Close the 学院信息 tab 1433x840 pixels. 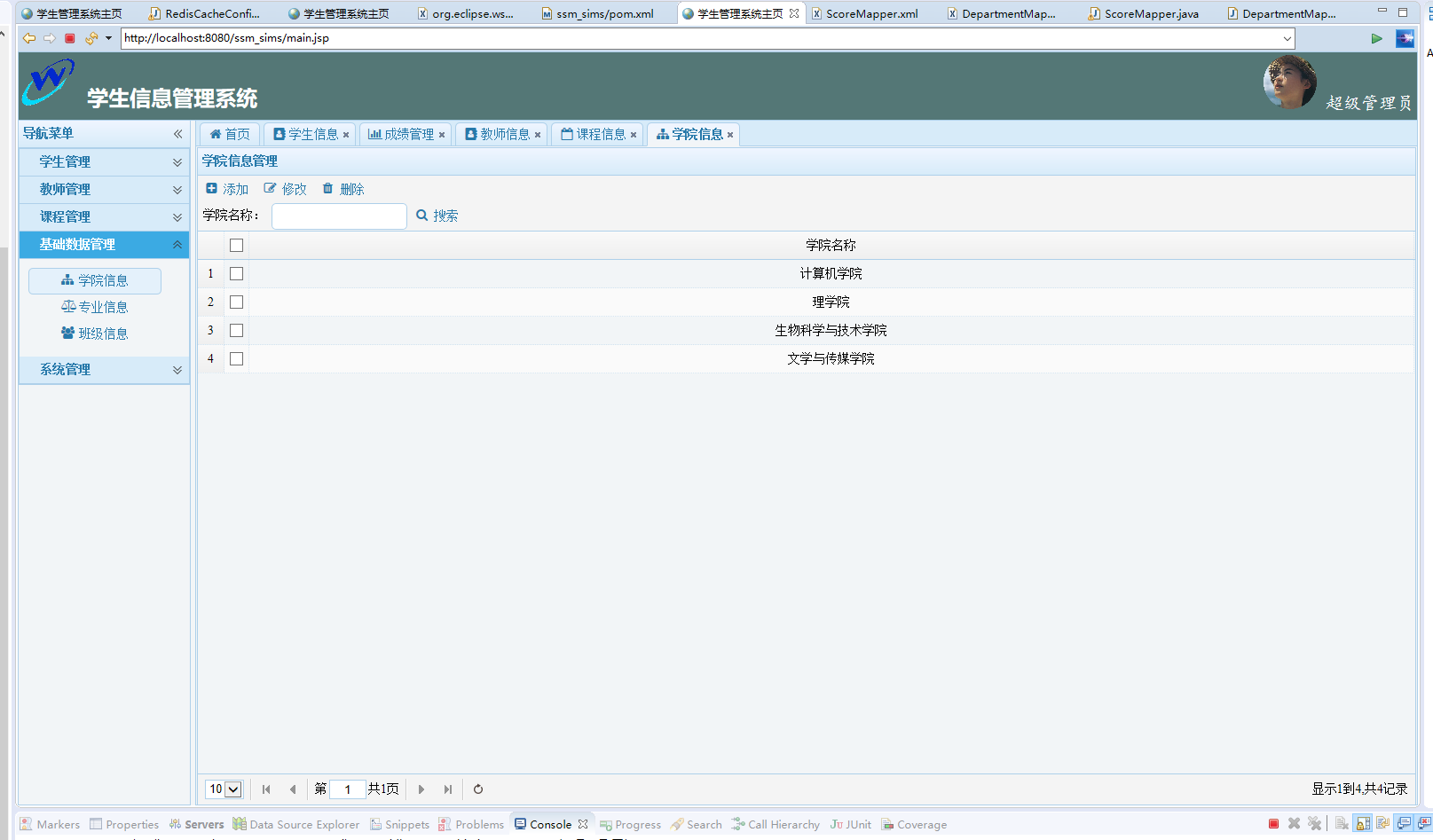pyautogui.click(x=730, y=135)
